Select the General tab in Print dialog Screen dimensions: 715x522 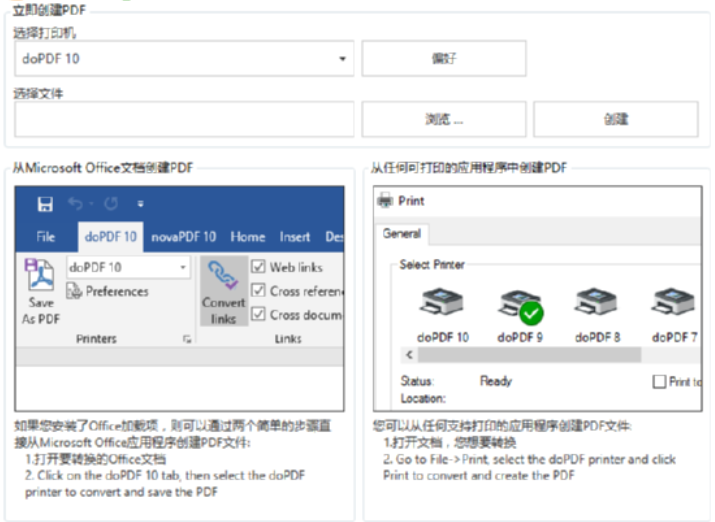[402, 233]
